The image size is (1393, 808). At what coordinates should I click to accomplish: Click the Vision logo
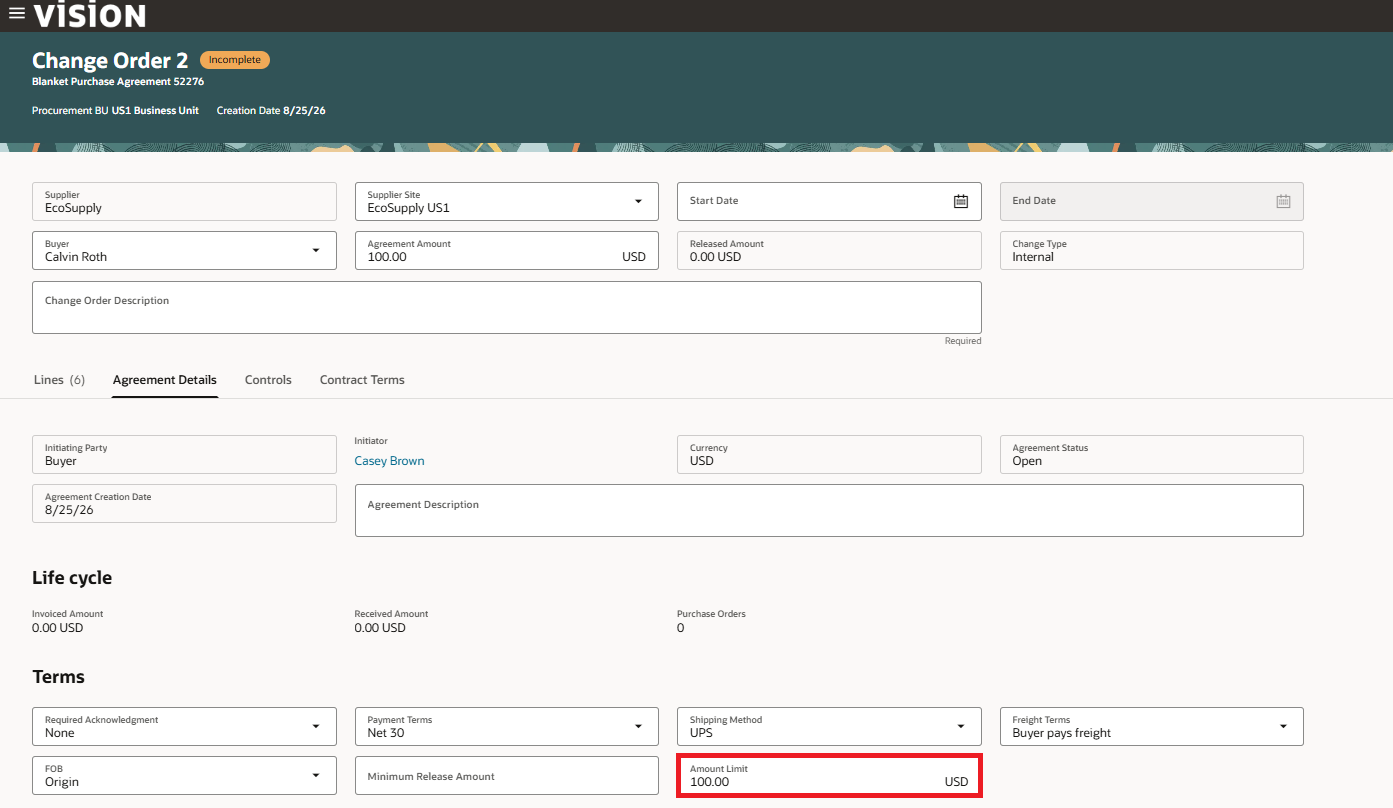pyautogui.click(x=90, y=15)
